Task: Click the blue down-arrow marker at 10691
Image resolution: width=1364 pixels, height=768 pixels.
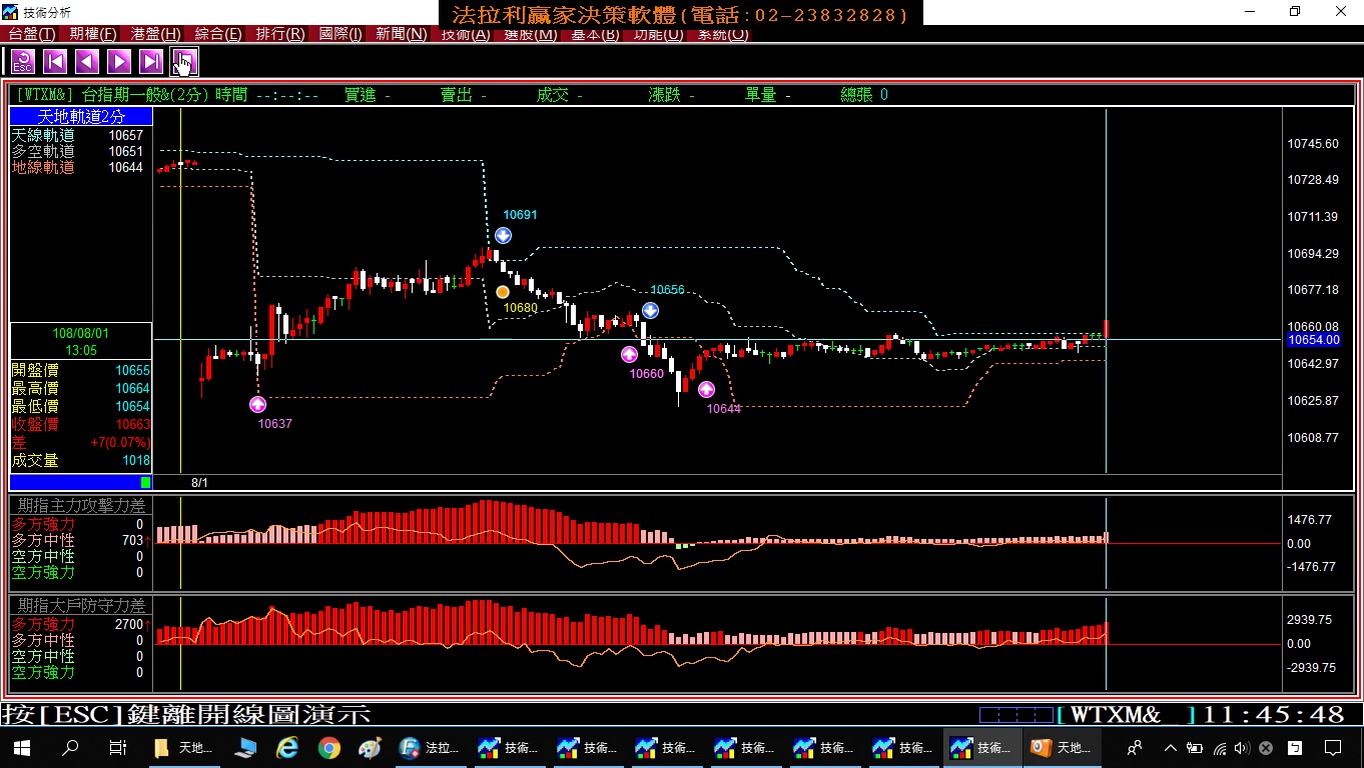Action: (503, 235)
